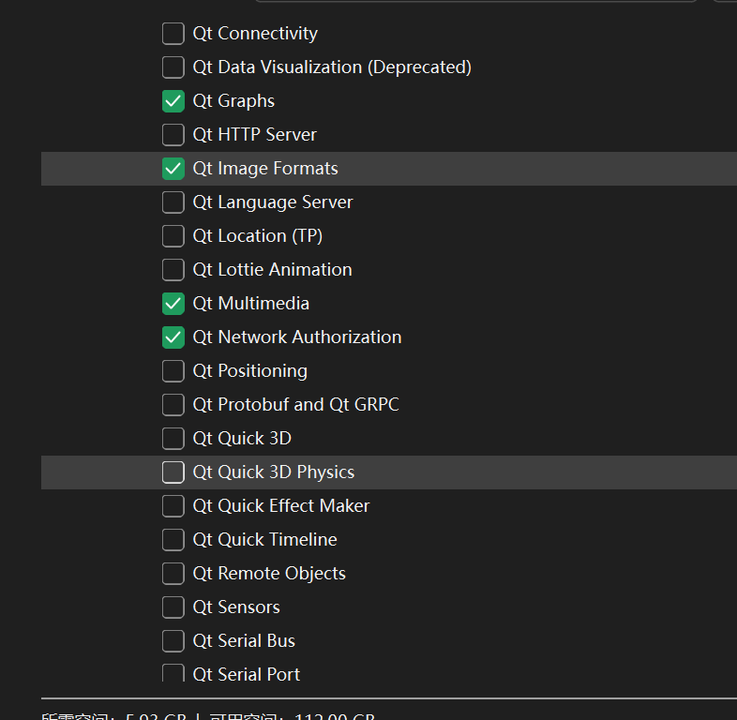Select Qt Lottie Animation checkbox
The height and width of the screenshot is (720, 737).
point(173,269)
